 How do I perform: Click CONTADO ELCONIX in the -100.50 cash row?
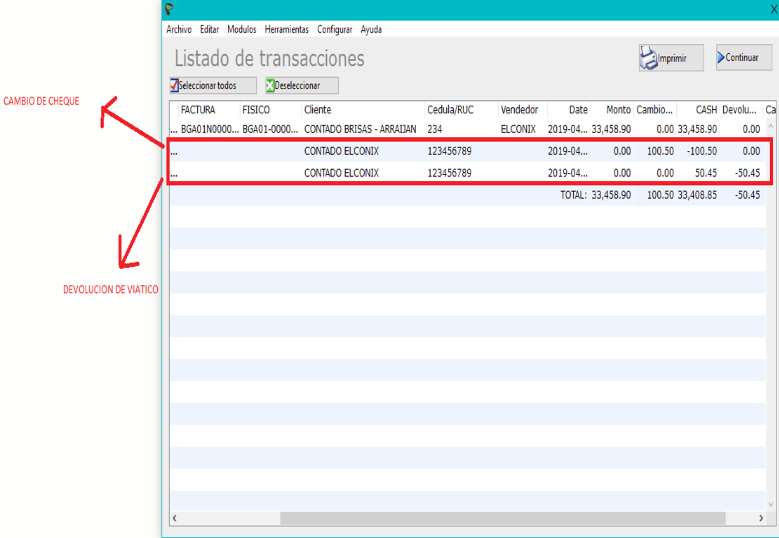tap(341, 151)
